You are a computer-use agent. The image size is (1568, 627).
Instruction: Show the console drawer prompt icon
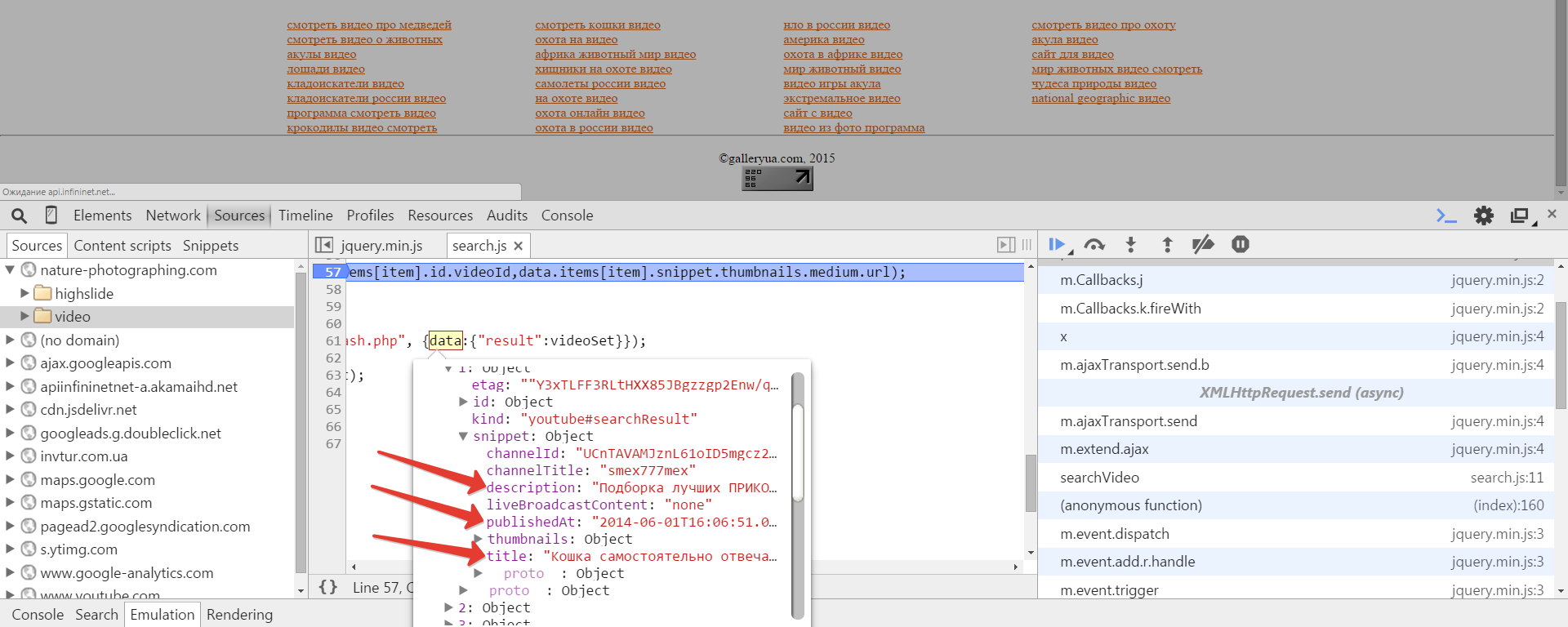point(1446,216)
